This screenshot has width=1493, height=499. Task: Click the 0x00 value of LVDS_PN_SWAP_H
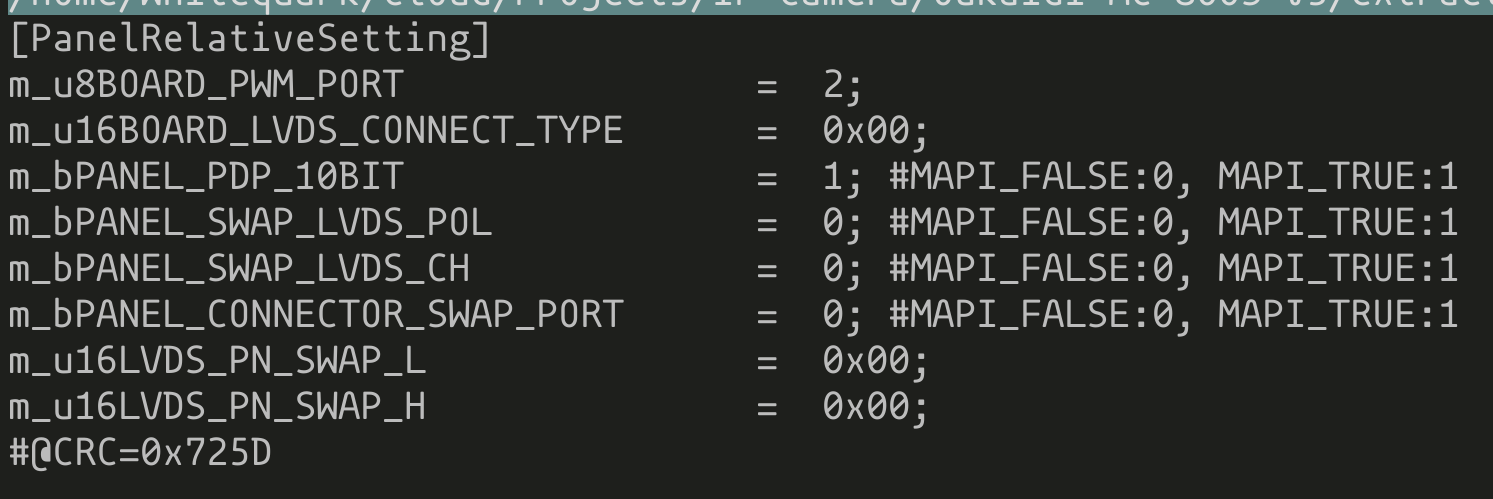pos(866,406)
